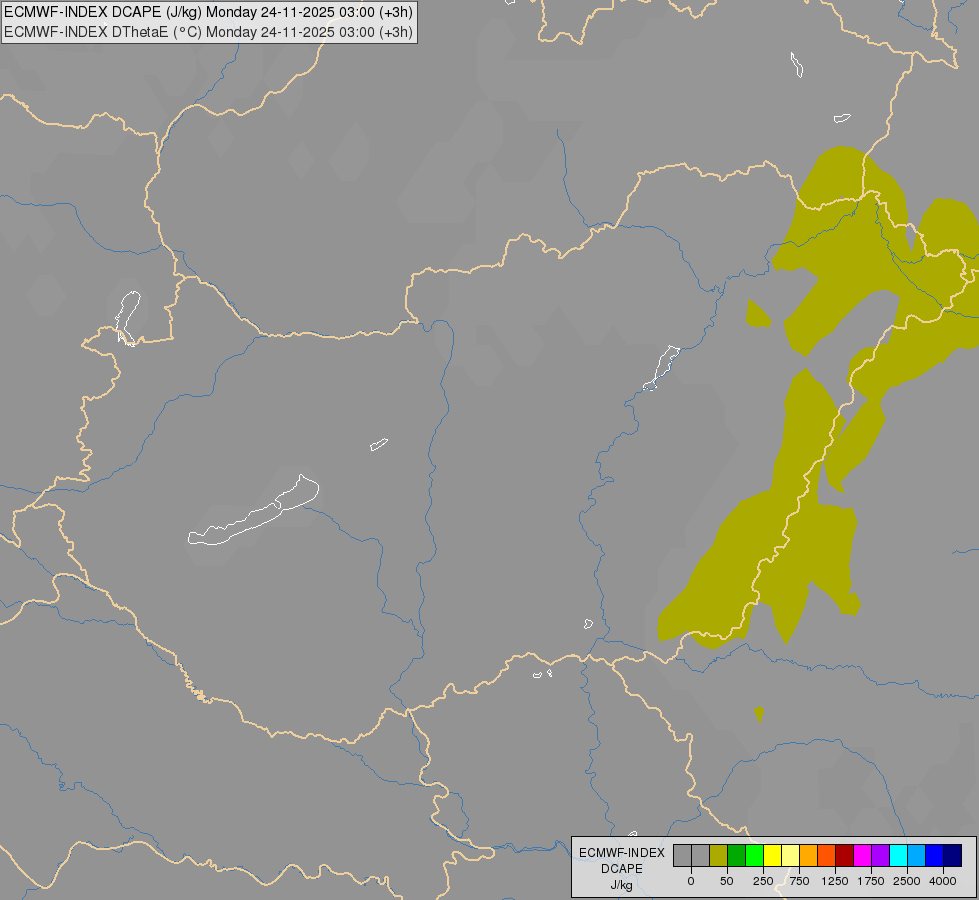The width and height of the screenshot is (979, 900).
Task: Click the "50" legend scale label
Action: click(x=727, y=881)
